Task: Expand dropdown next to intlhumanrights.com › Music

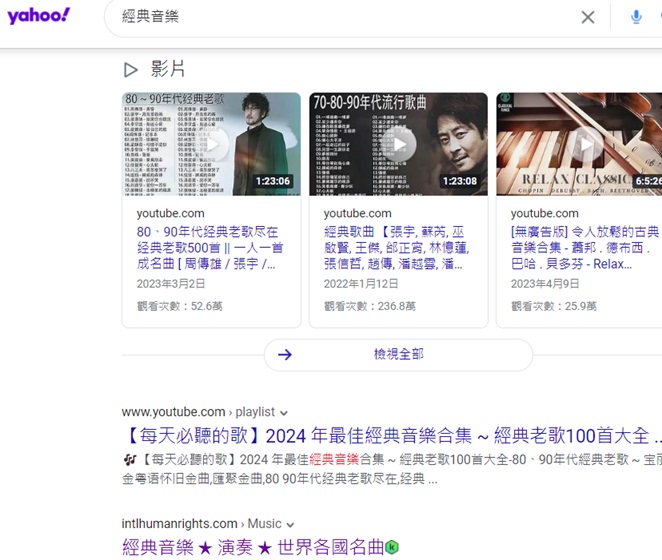Action: coord(290,525)
